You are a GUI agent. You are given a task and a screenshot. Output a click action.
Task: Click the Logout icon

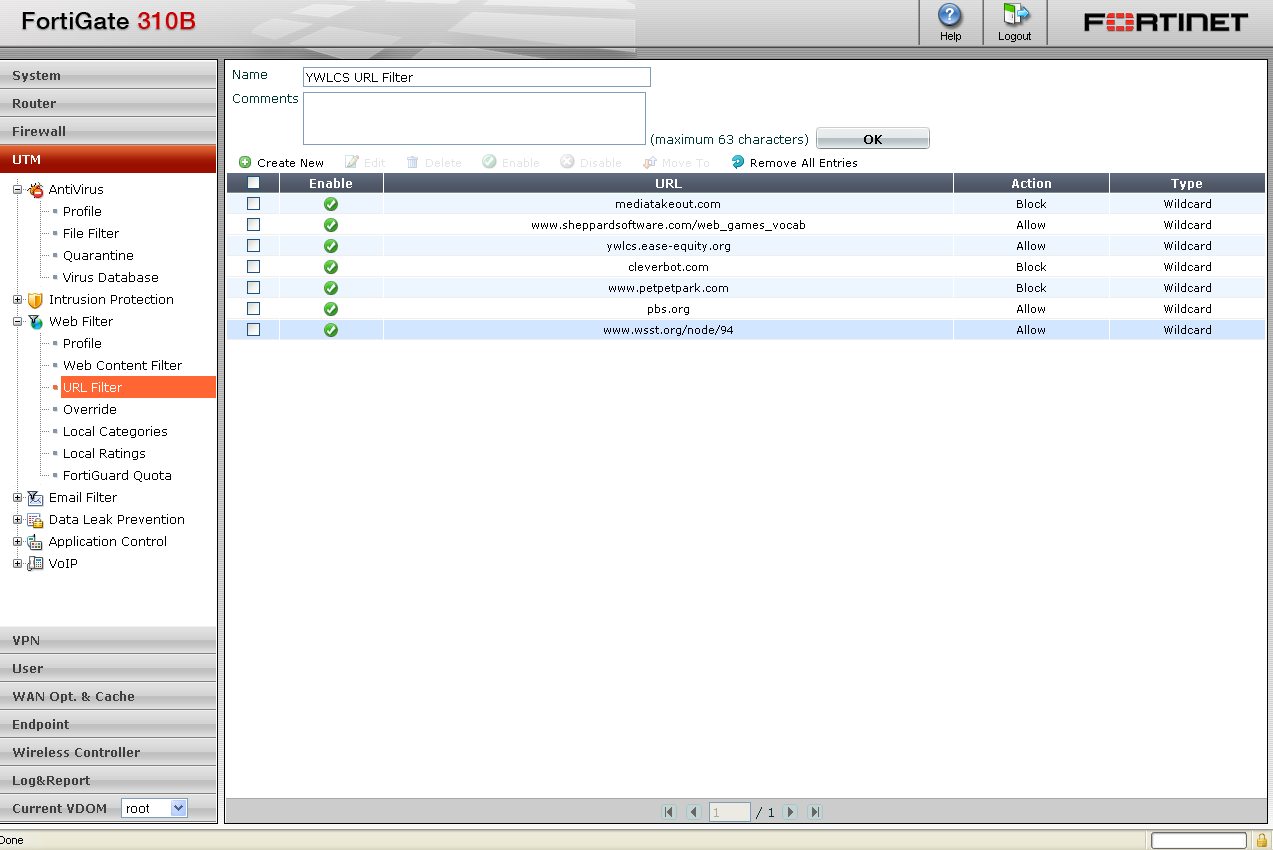point(1014,15)
